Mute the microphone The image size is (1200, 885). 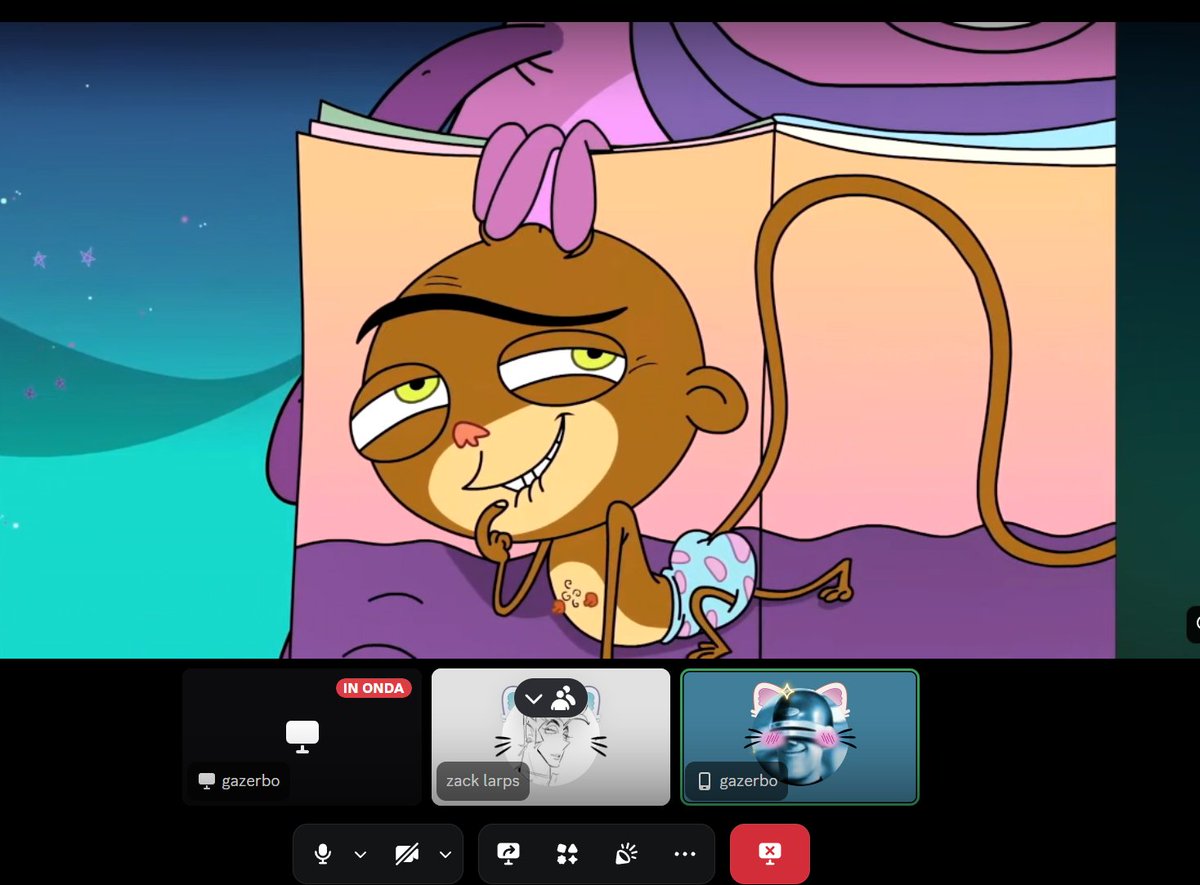(322, 854)
